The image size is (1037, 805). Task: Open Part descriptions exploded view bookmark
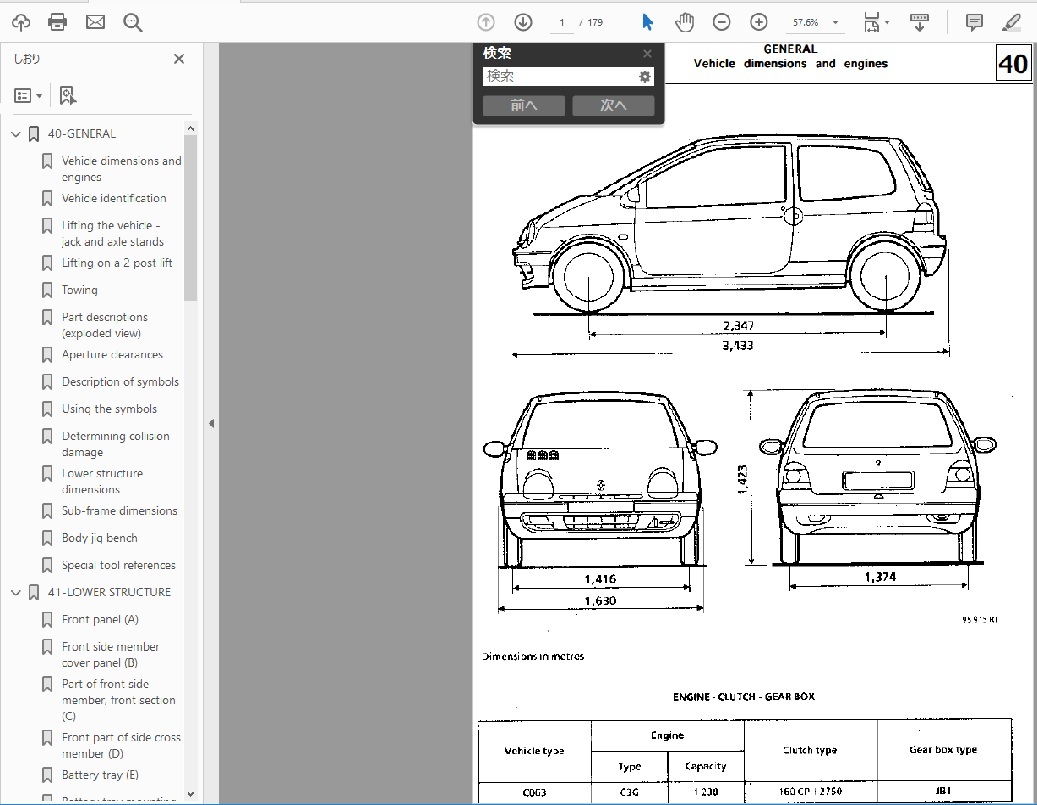104,325
